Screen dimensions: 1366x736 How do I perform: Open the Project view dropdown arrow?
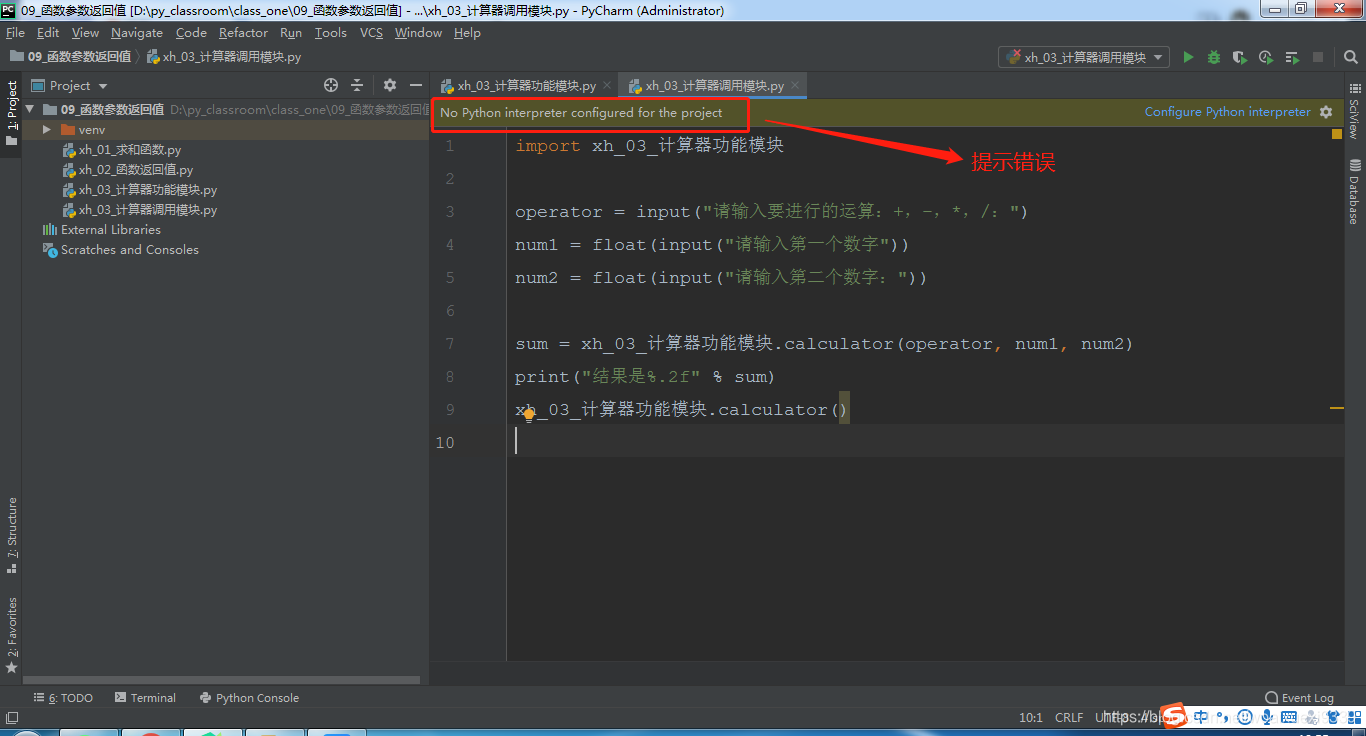click(101, 85)
